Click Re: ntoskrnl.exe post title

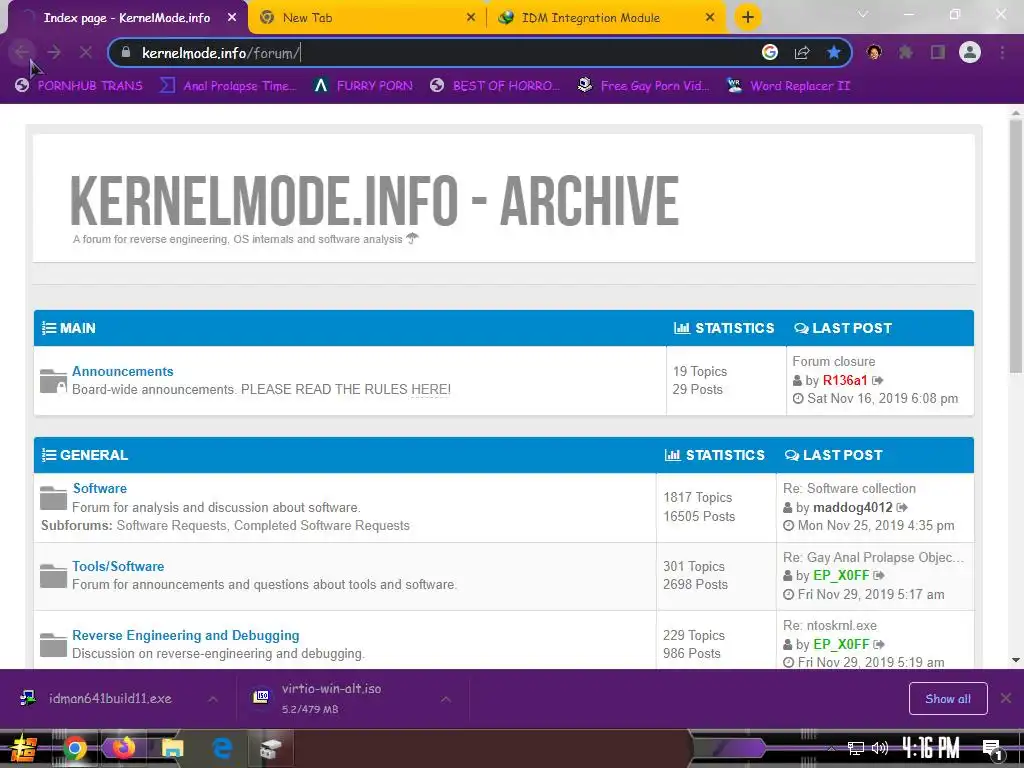point(830,625)
